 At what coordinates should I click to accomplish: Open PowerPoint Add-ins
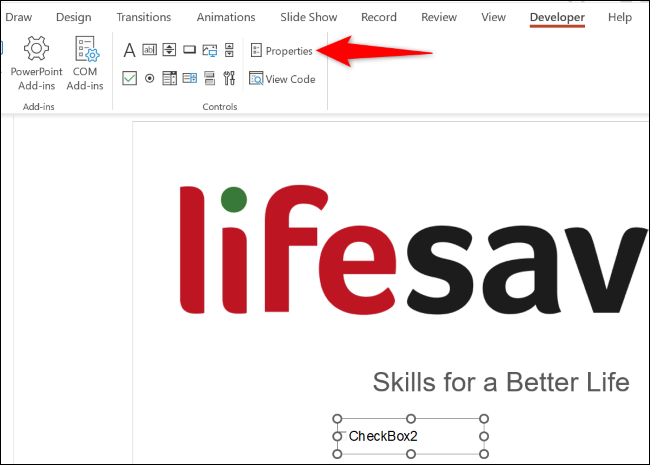(x=36, y=63)
